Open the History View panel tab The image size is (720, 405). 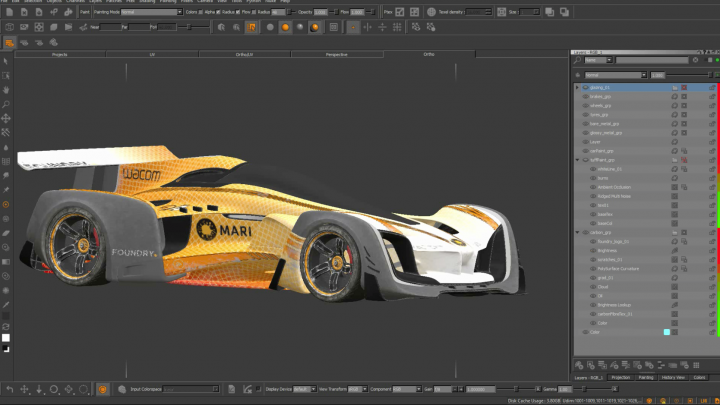[673, 378]
